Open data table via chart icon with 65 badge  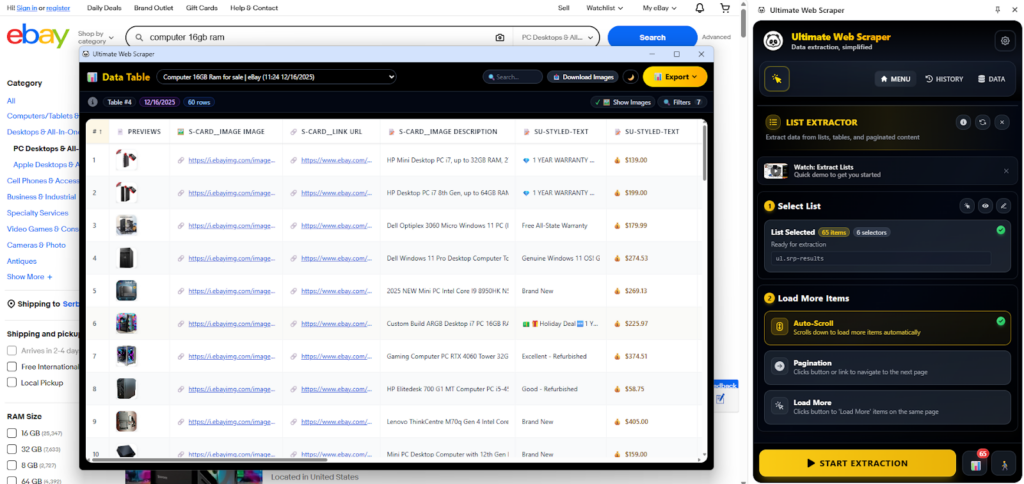[976, 464]
